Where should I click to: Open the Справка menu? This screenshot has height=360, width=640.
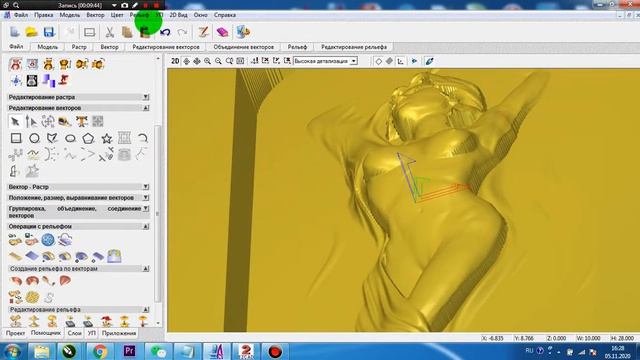[225, 15]
